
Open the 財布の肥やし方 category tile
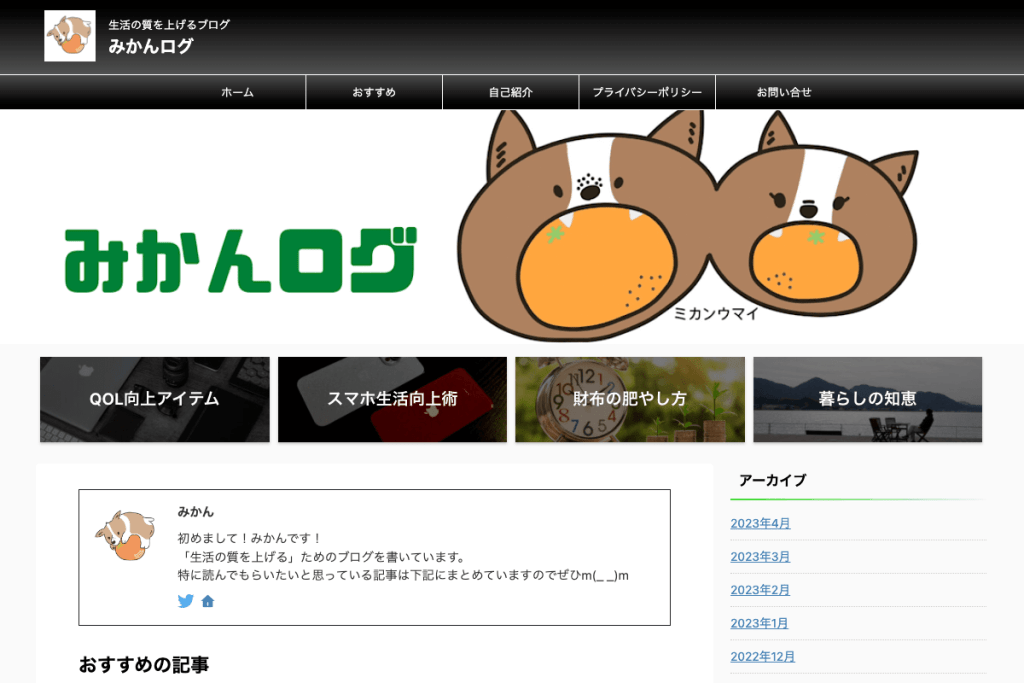coord(630,399)
